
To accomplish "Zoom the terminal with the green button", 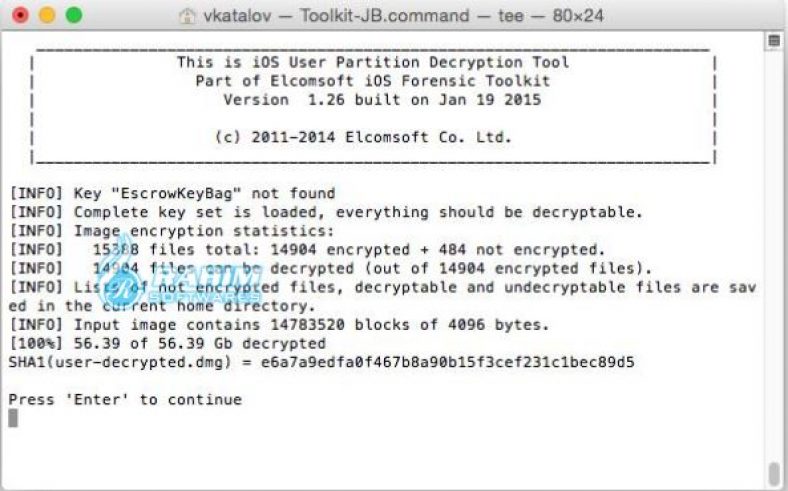I will tap(72, 16).
